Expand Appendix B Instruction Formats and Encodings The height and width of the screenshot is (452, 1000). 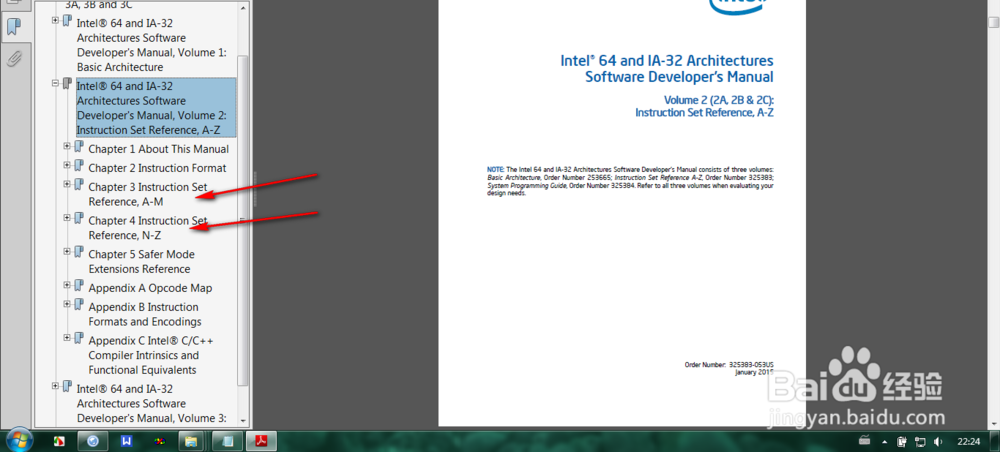coord(67,304)
